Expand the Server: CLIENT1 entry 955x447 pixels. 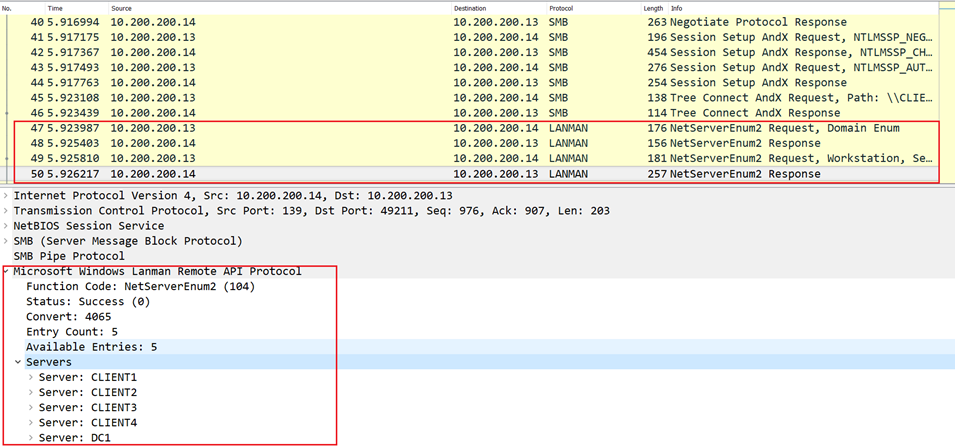click(x=31, y=377)
